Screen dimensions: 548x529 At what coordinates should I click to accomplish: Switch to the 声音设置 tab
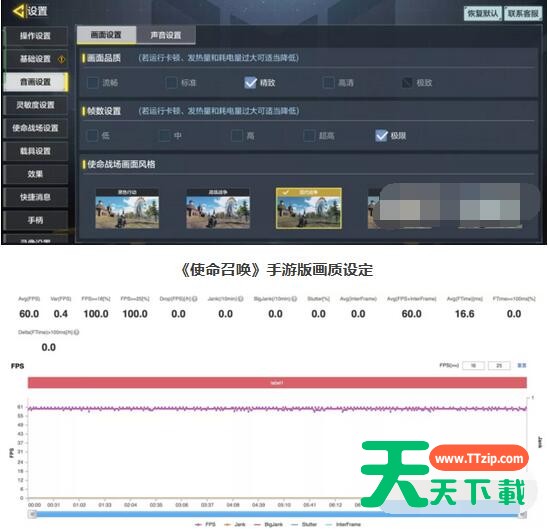[166, 35]
